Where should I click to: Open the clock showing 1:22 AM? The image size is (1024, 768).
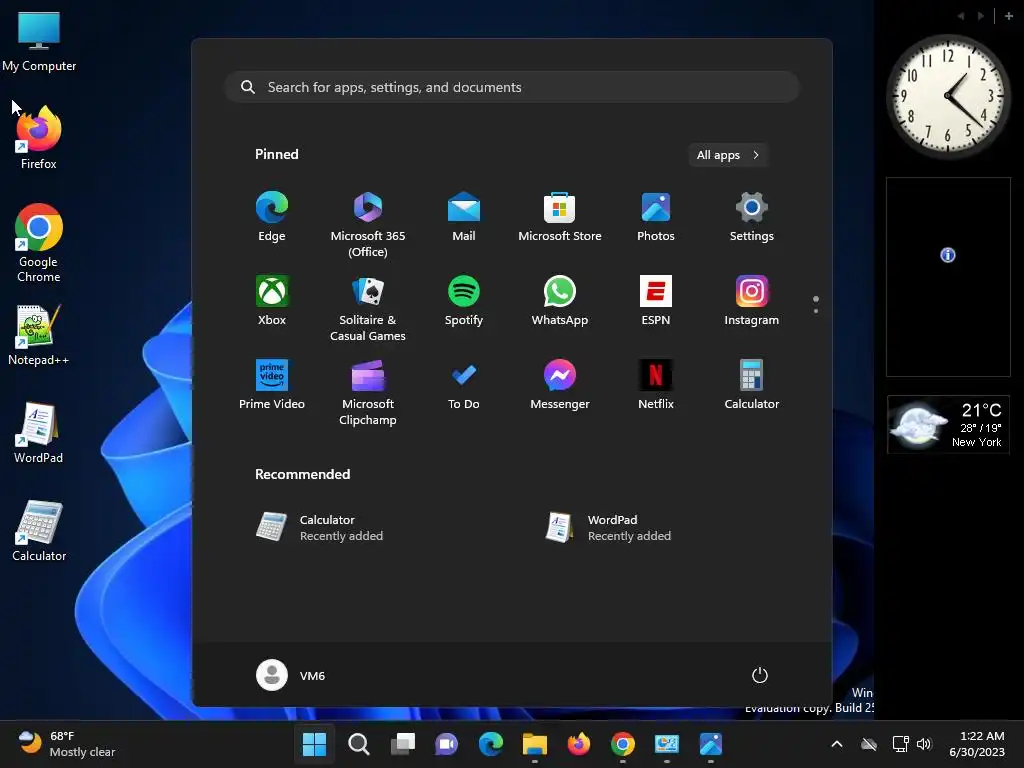[x=977, y=744]
